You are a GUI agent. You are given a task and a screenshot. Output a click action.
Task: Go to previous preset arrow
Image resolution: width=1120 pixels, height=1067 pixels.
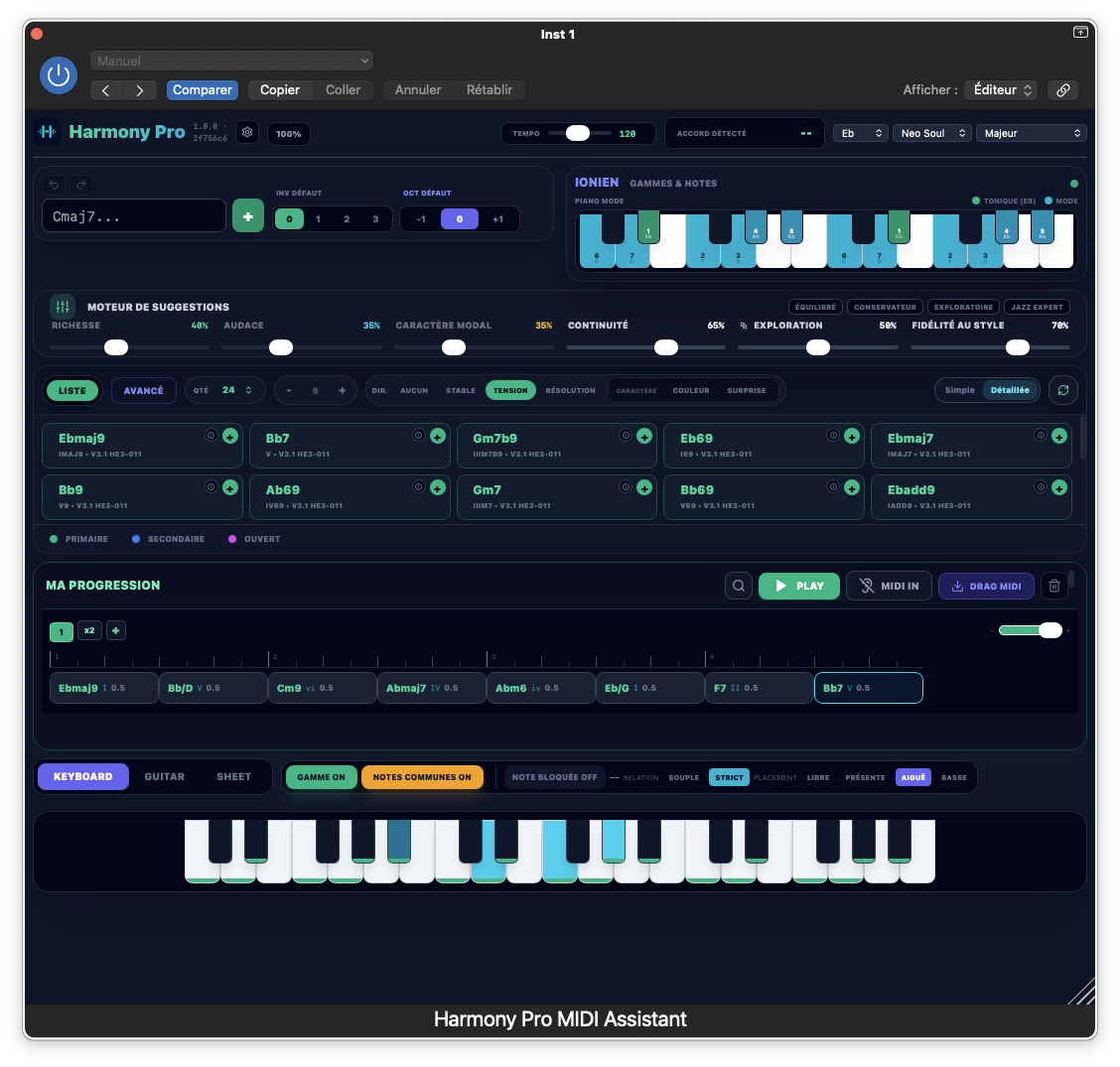[x=105, y=90]
